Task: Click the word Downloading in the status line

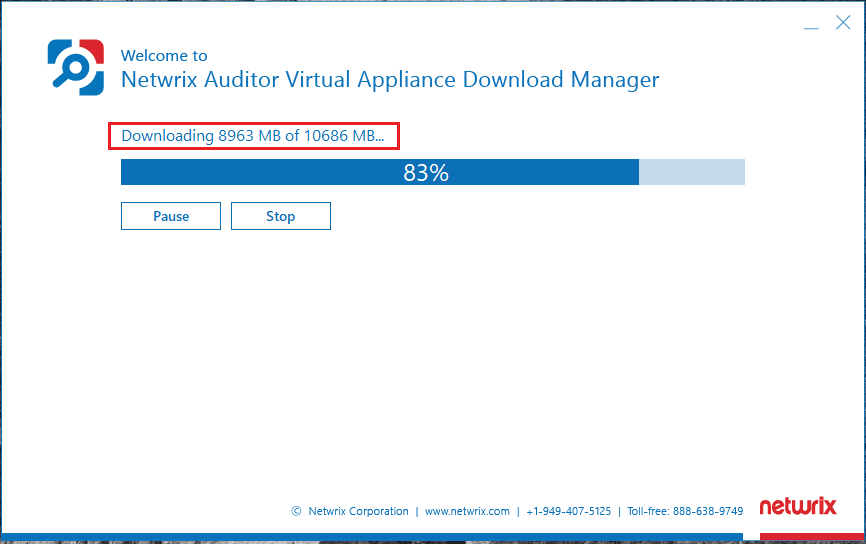Action: point(167,136)
